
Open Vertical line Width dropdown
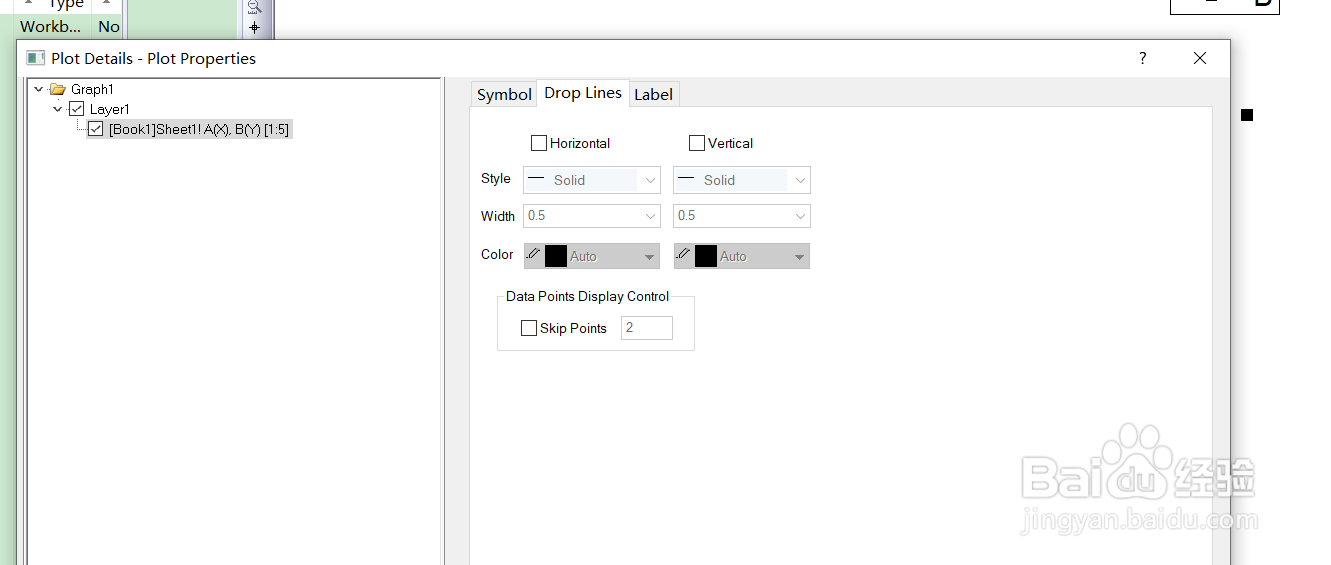pos(742,216)
